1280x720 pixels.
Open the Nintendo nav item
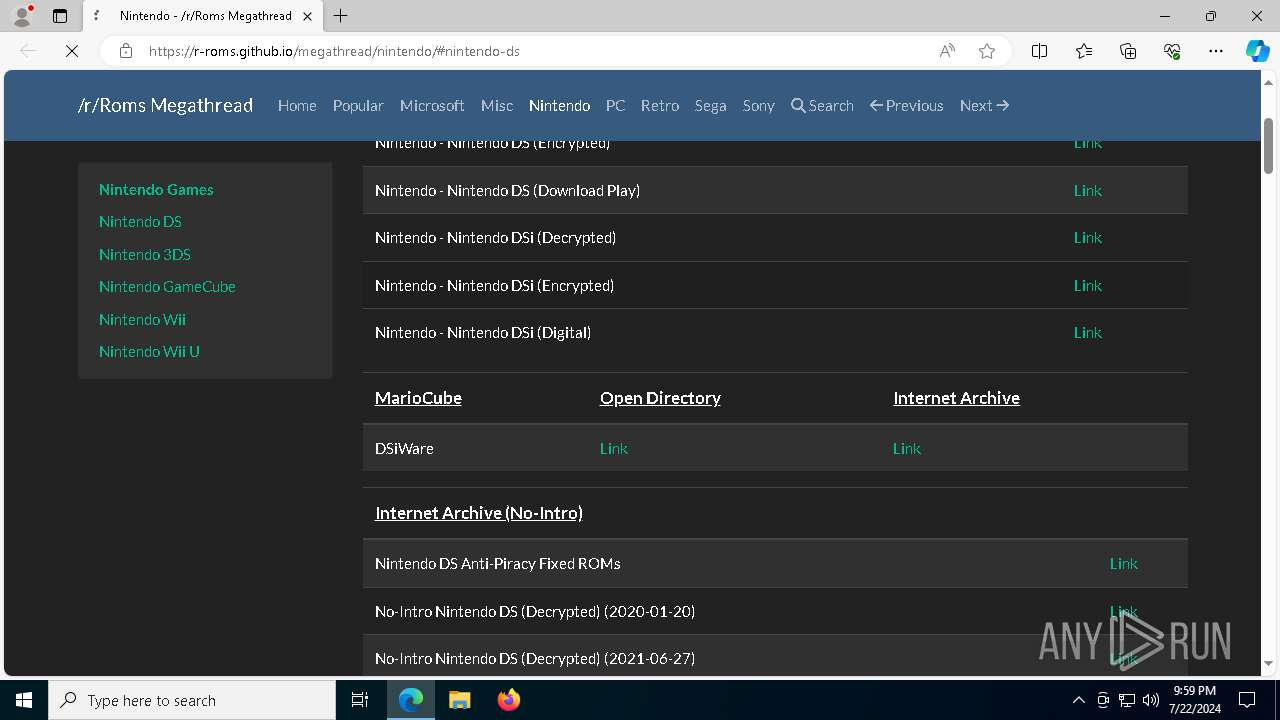(x=559, y=105)
